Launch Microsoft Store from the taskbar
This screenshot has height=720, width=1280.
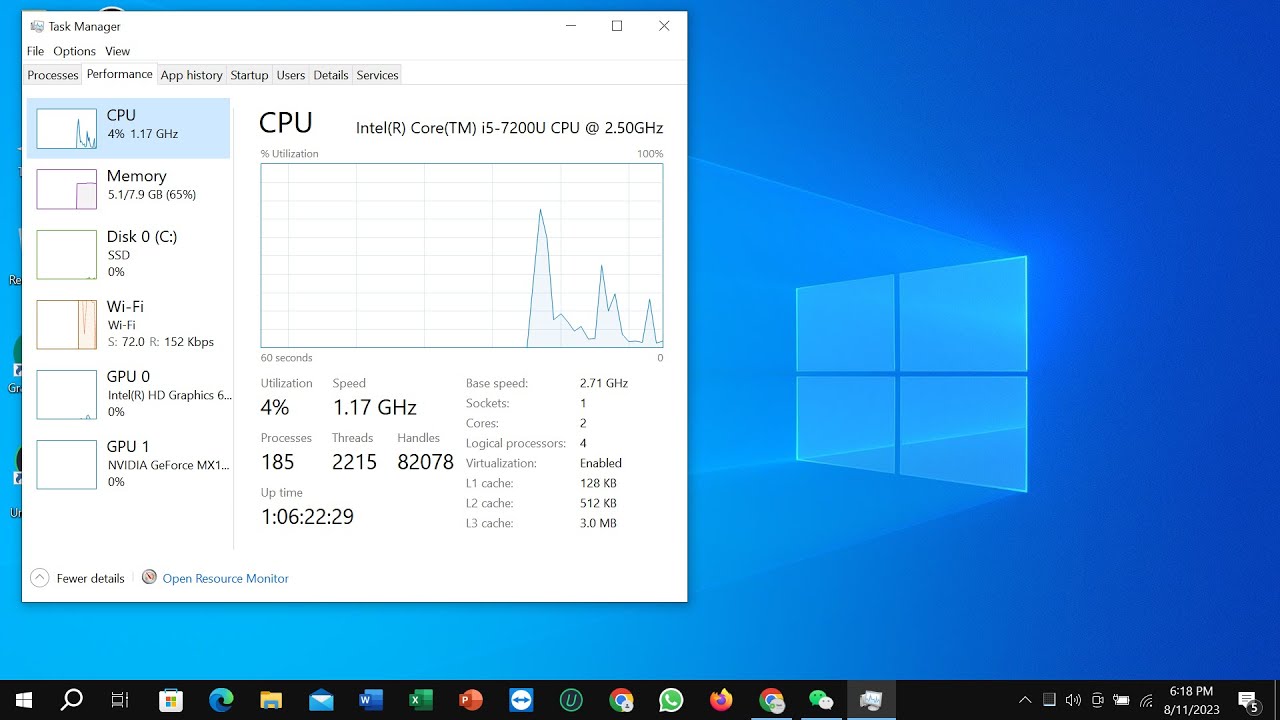(171, 700)
